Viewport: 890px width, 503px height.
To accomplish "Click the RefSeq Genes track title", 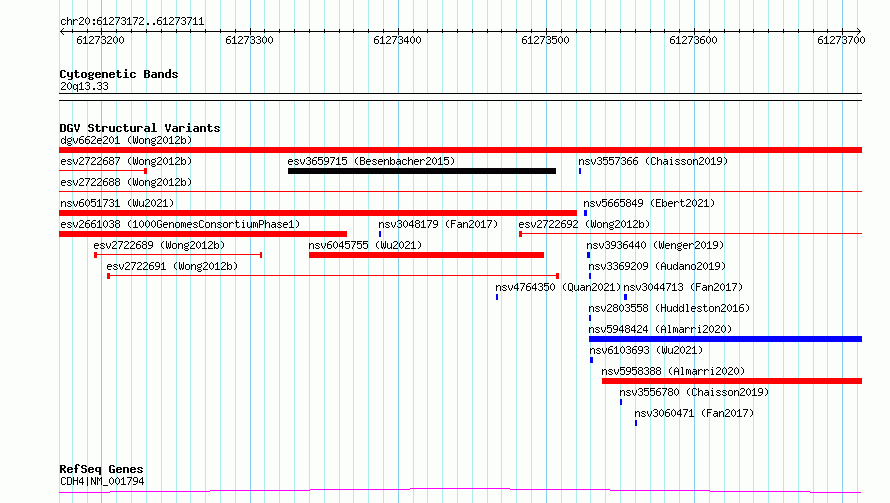I will coord(101,469).
